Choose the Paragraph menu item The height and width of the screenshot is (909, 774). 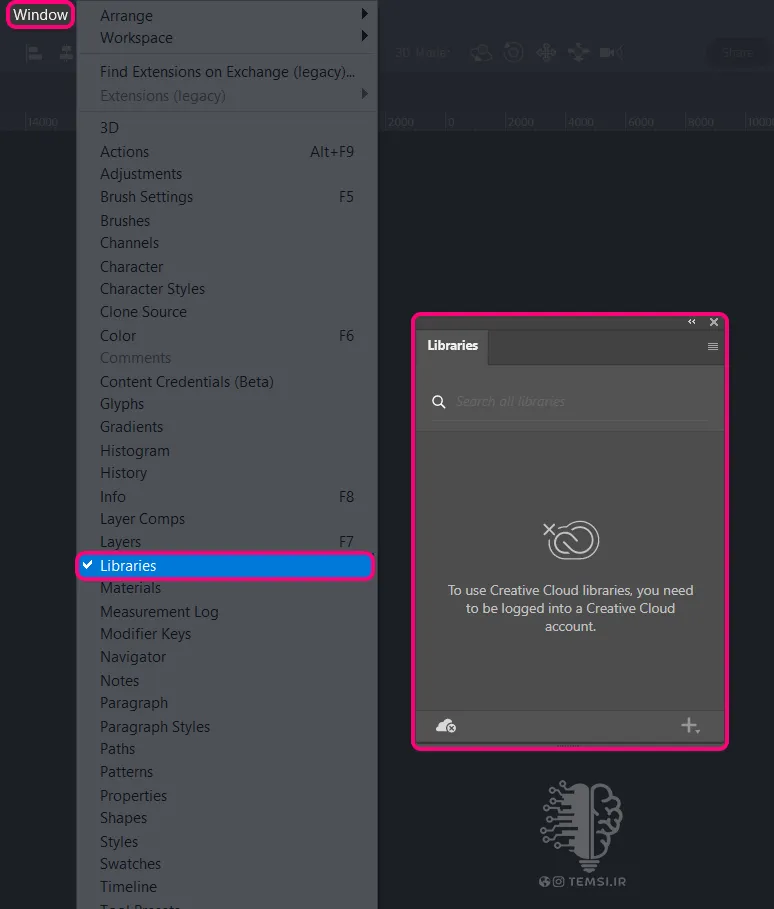point(227,703)
